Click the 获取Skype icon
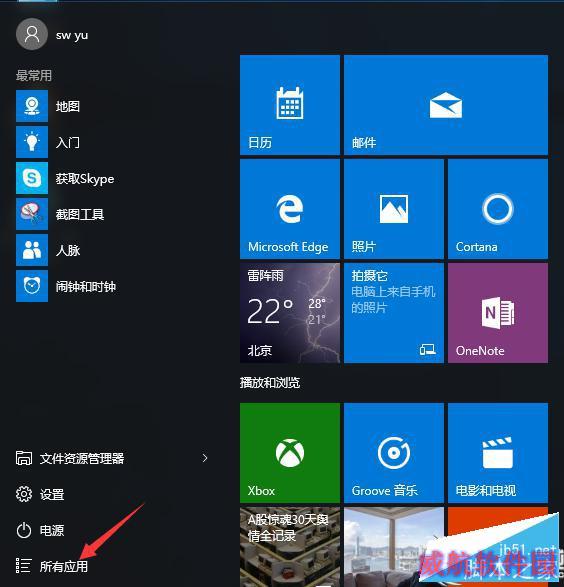 coord(32,178)
